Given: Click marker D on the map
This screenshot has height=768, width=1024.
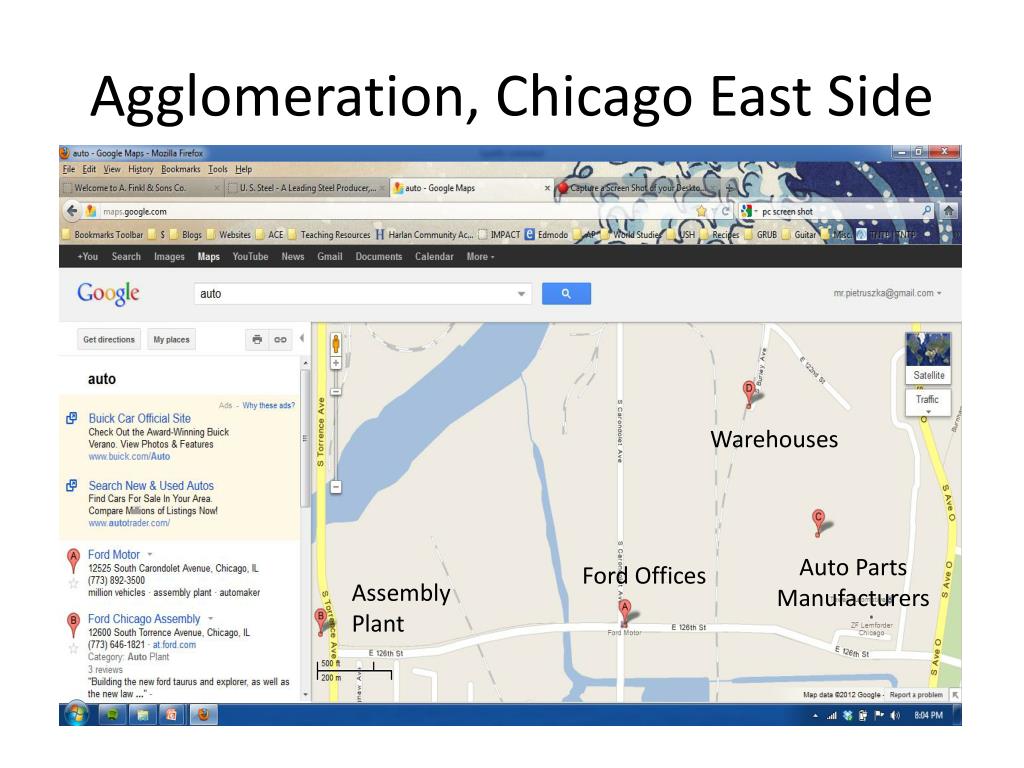Looking at the screenshot, I should 749,393.
